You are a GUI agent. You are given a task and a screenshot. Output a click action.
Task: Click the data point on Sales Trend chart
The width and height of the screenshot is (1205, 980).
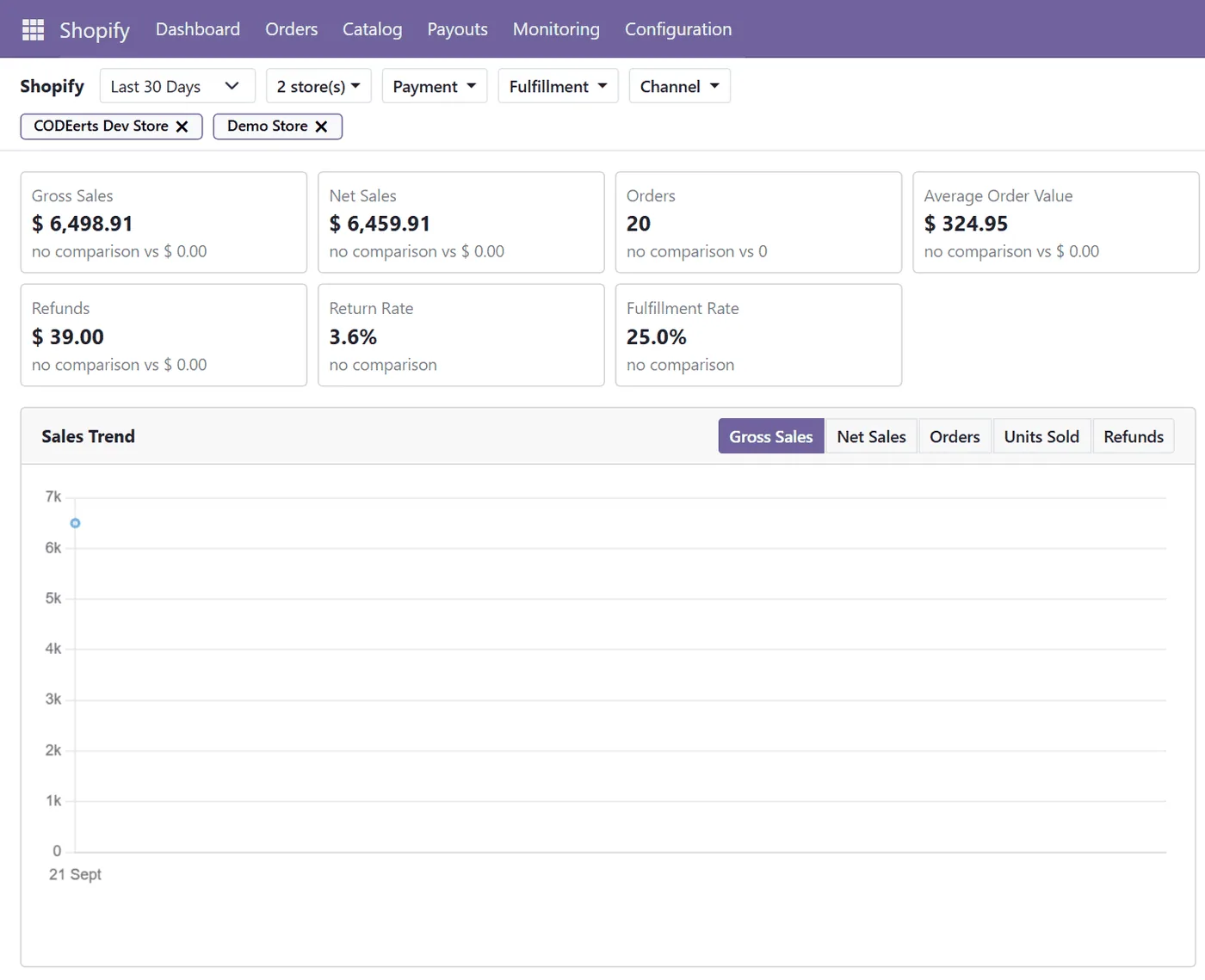coord(76,523)
